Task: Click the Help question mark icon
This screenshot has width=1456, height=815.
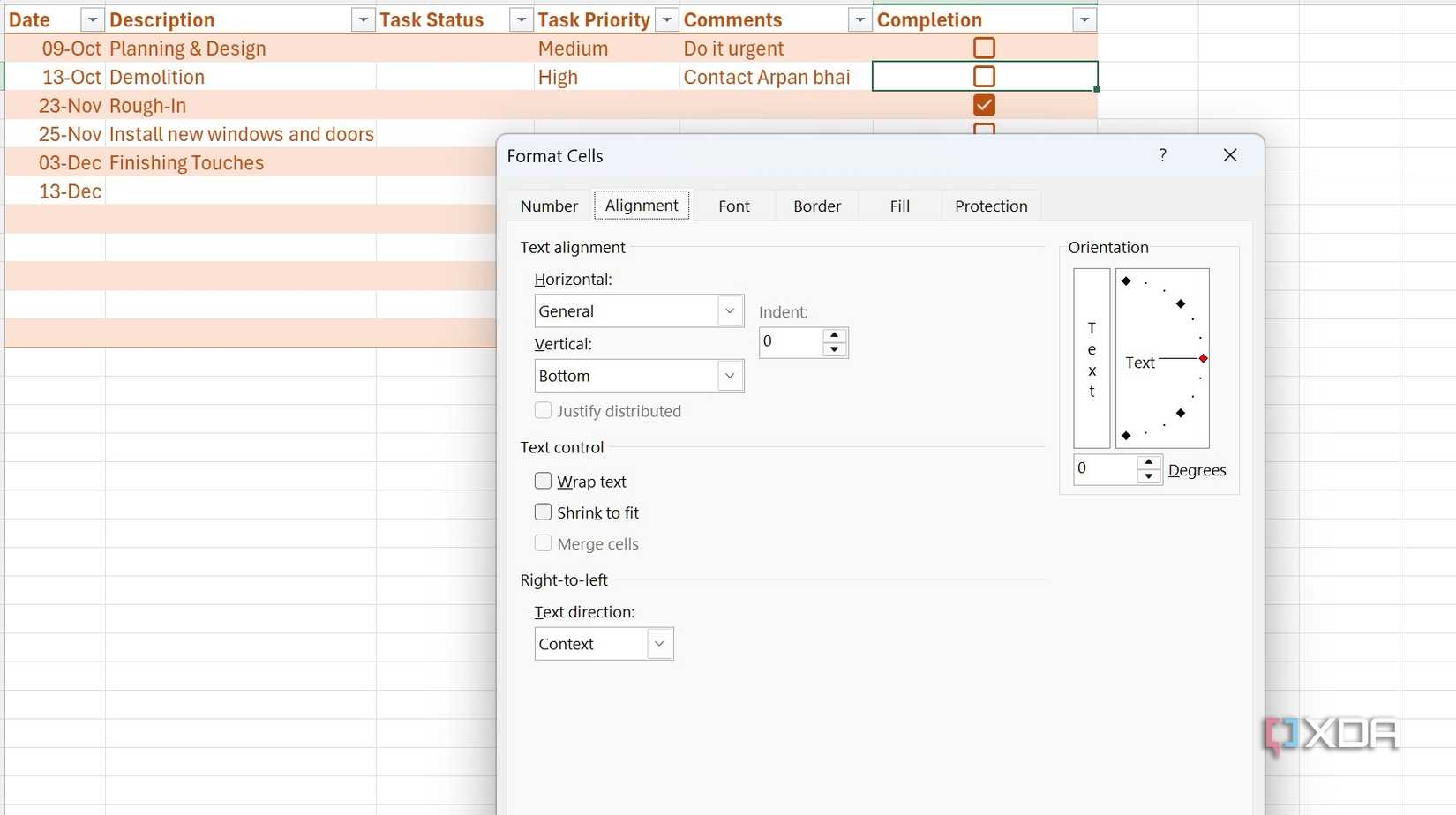Action: click(1162, 155)
